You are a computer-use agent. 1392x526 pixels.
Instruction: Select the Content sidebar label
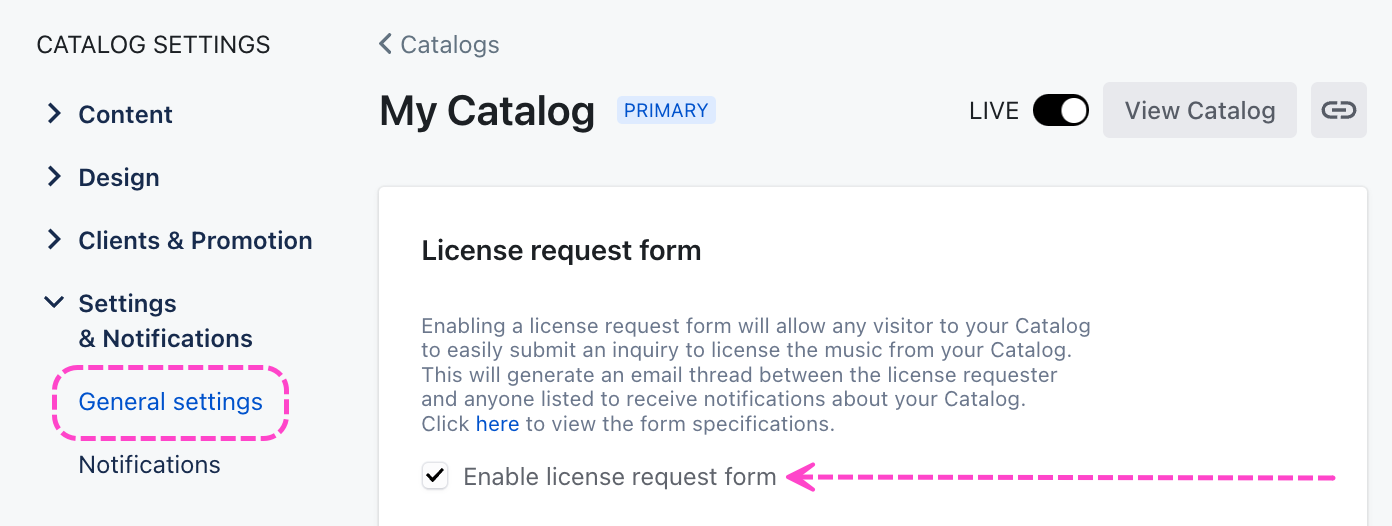point(125,115)
